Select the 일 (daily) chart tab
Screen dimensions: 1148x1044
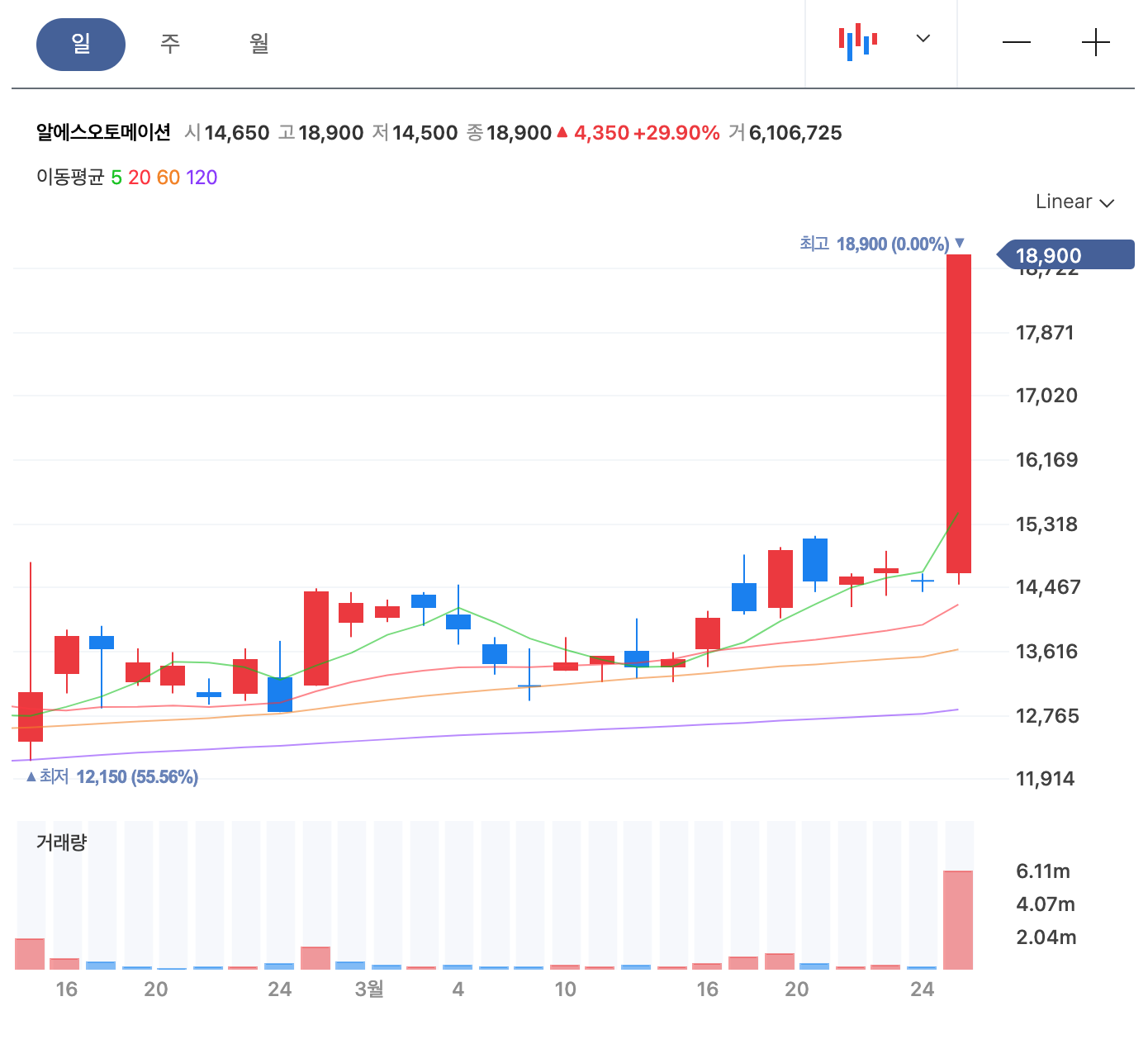[81, 45]
